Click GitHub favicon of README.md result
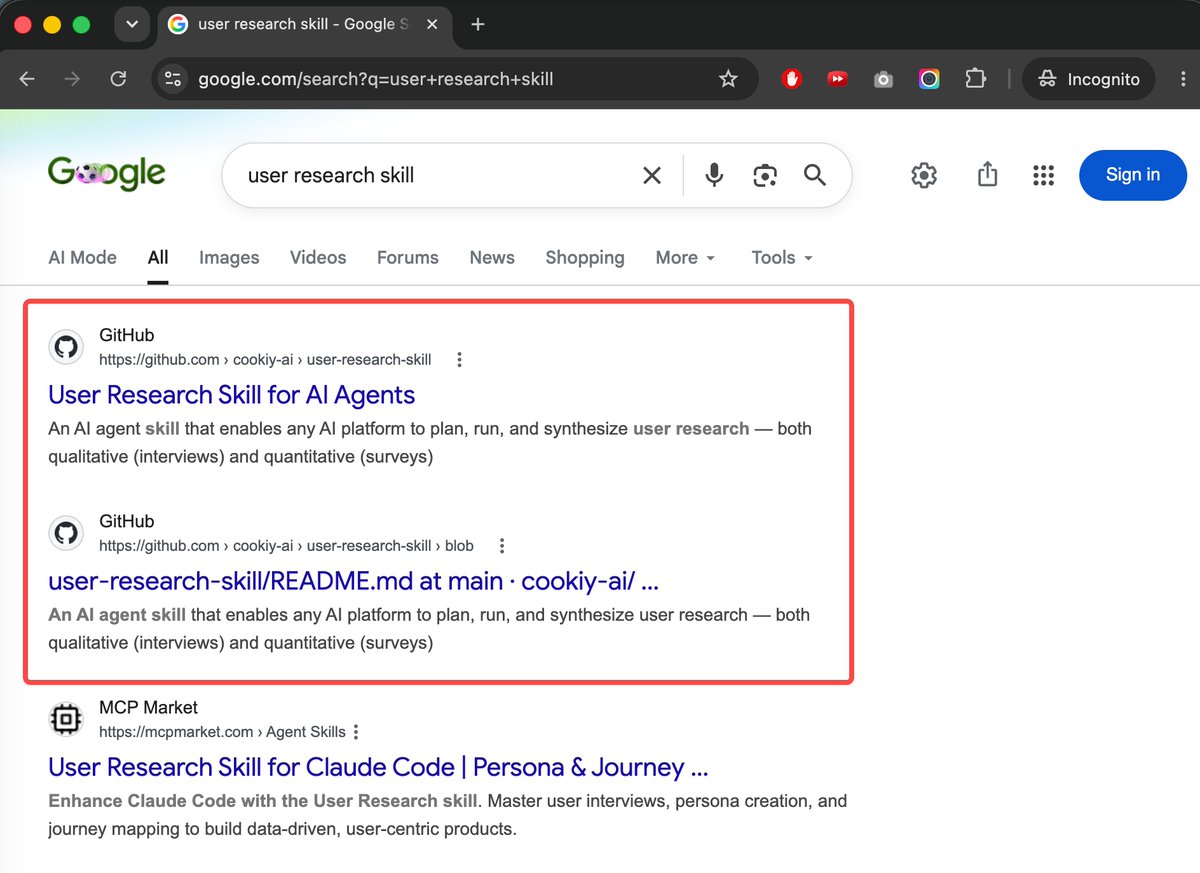The width and height of the screenshot is (1200, 873). click(66, 533)
